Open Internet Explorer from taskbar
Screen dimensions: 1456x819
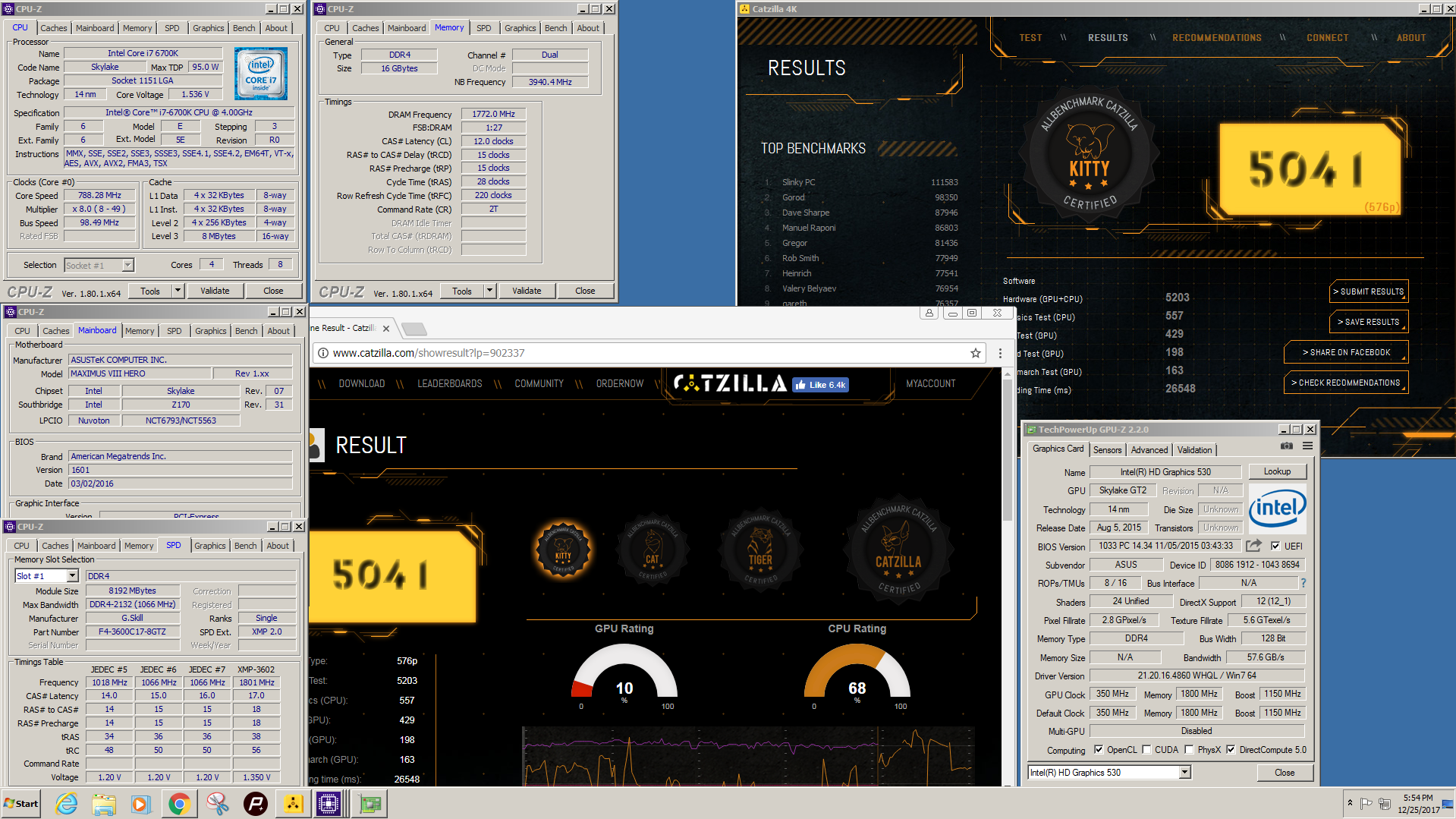click(67, 804)
